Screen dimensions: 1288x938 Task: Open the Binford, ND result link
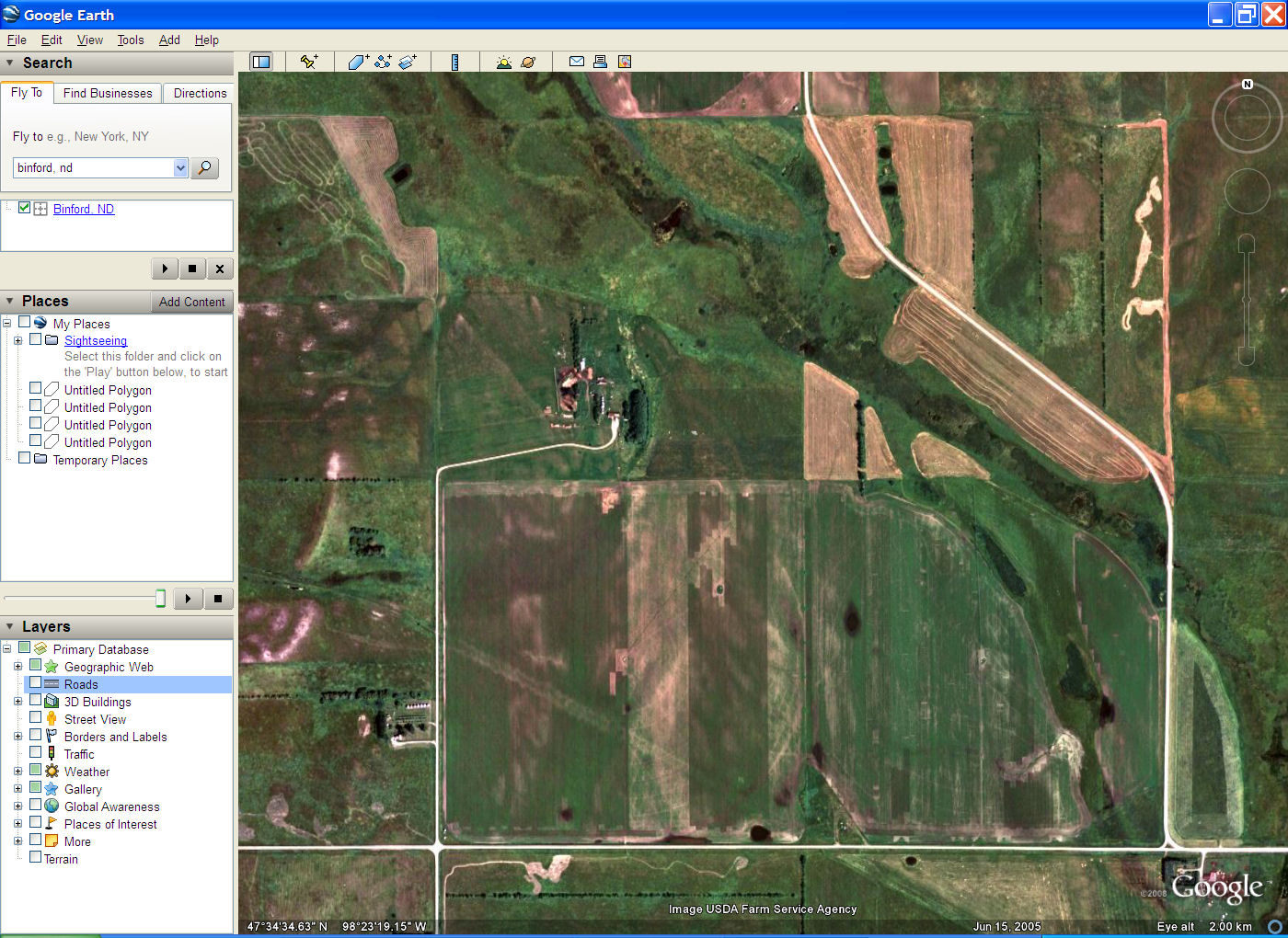point(84,209)
